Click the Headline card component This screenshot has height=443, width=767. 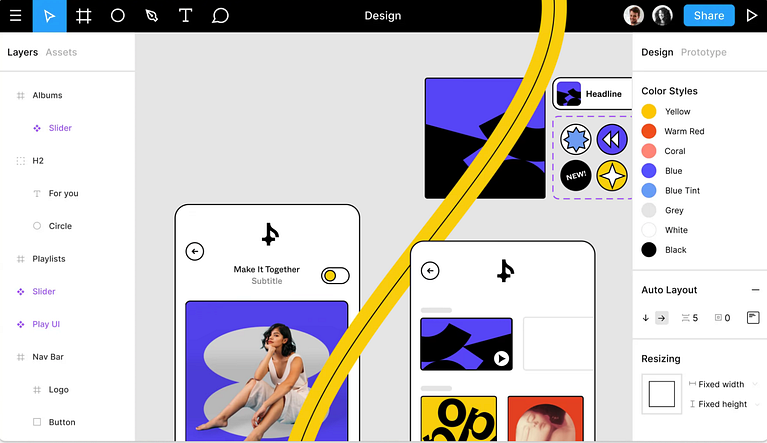(592, 93)
